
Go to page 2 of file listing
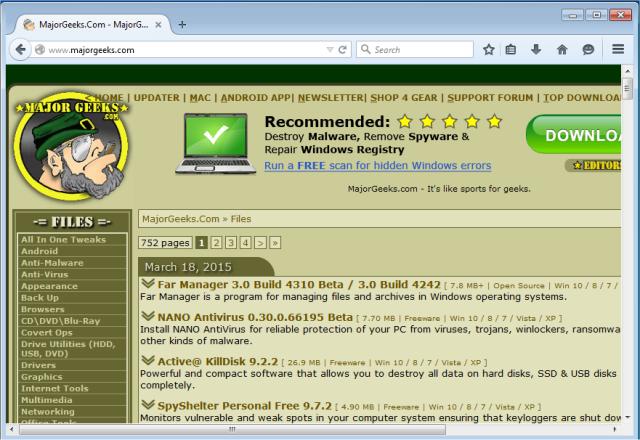point(216,243)
